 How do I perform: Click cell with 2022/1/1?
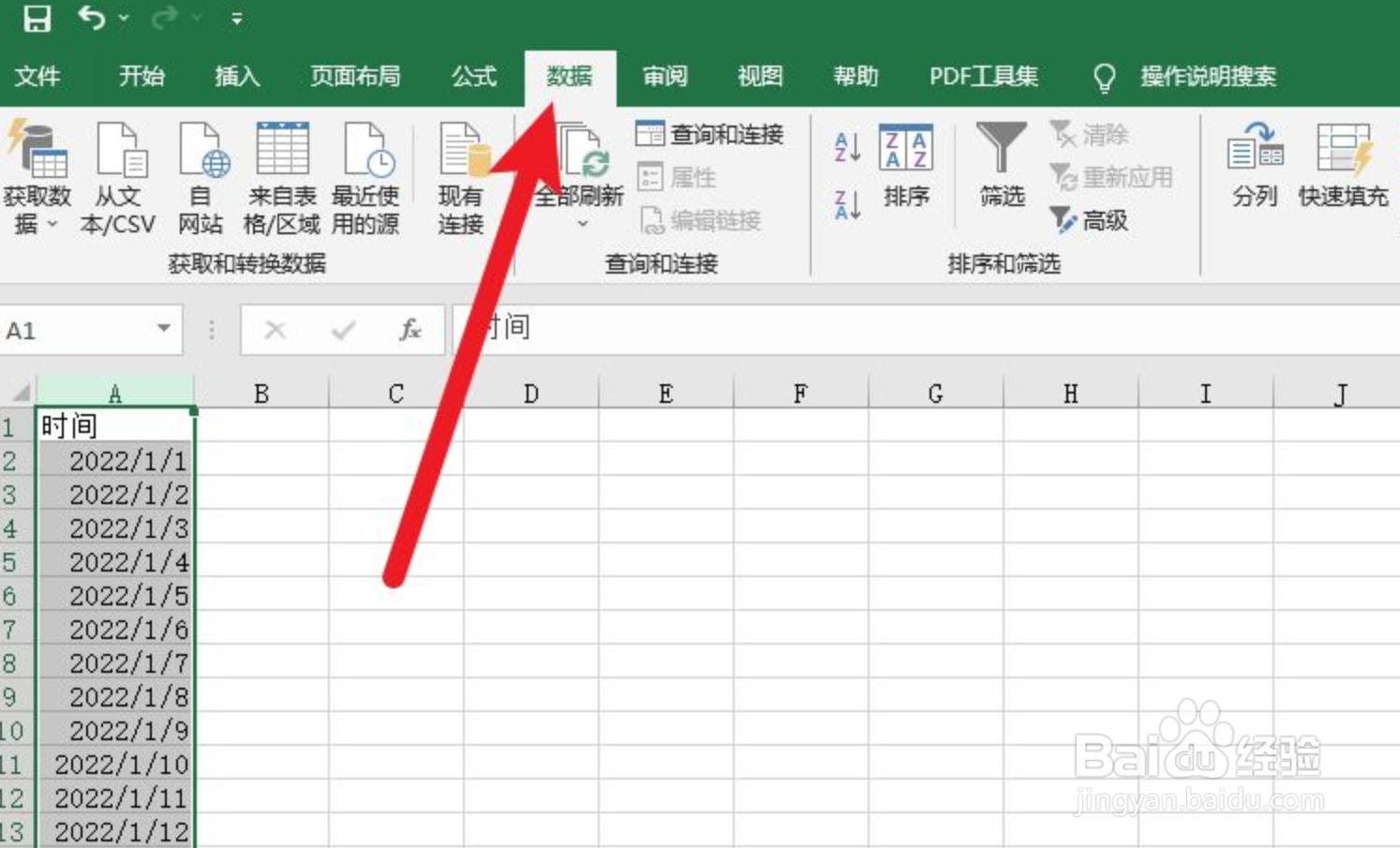coord(115,460)
